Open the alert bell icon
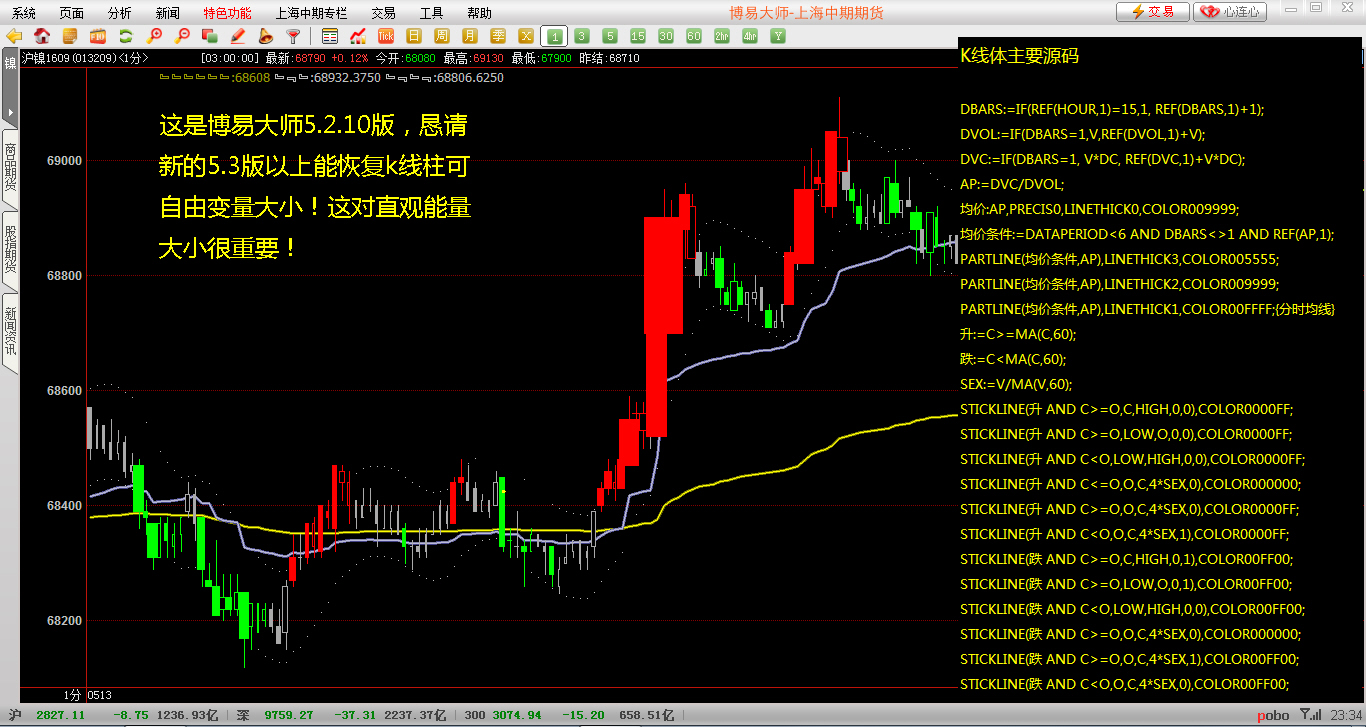The image size is (1366, 727). coord(266,36)
